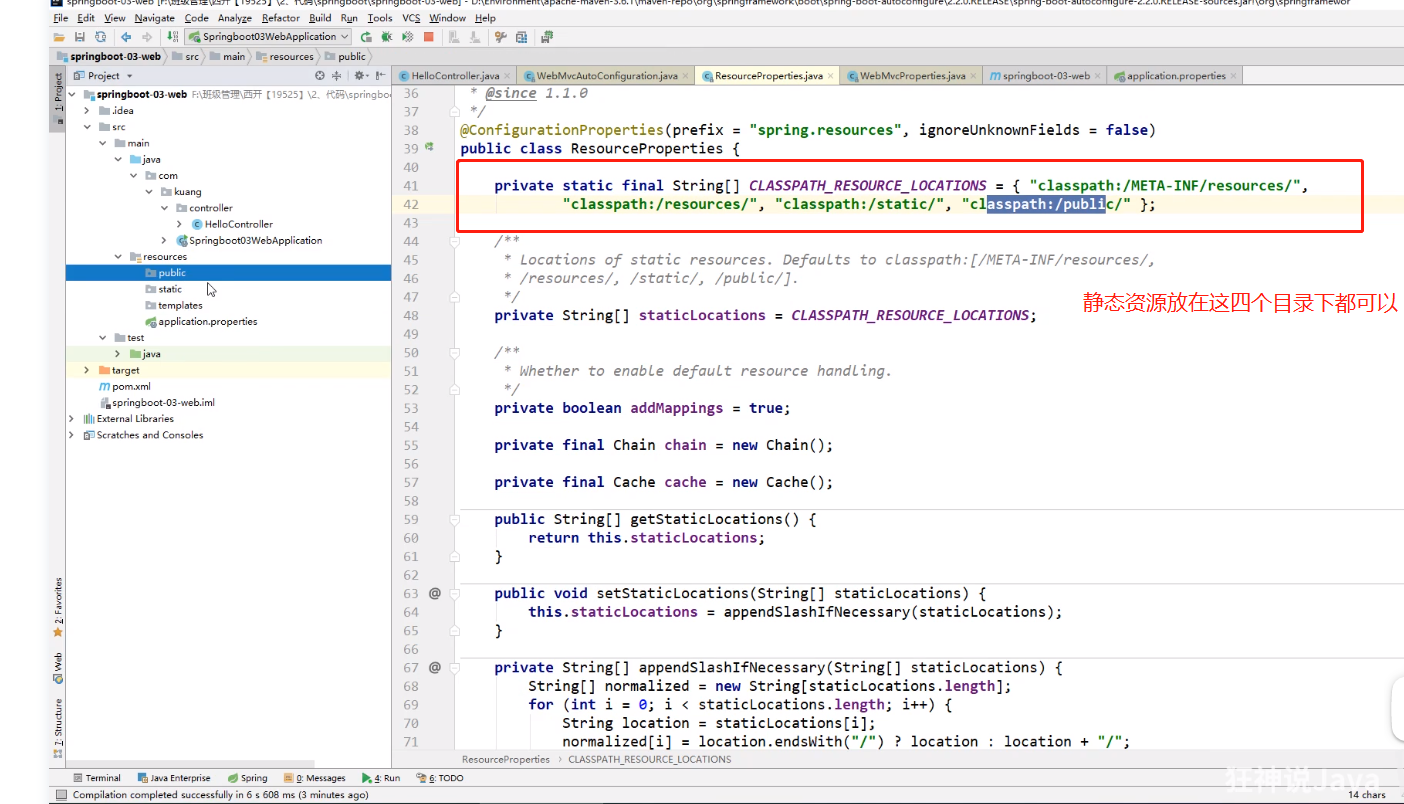Toggle tool window bars icon in status bar
The height and width of the screenshot is (804, 1404).
coord(60,795)
